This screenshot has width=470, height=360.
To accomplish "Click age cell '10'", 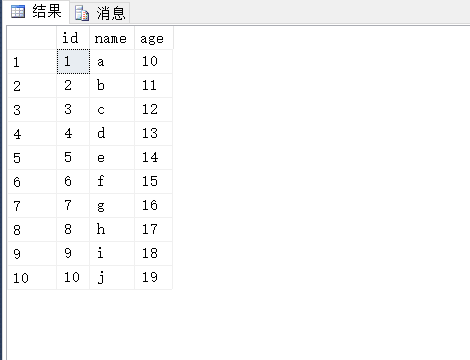I will pyautogui.click(x=153, y=62).
